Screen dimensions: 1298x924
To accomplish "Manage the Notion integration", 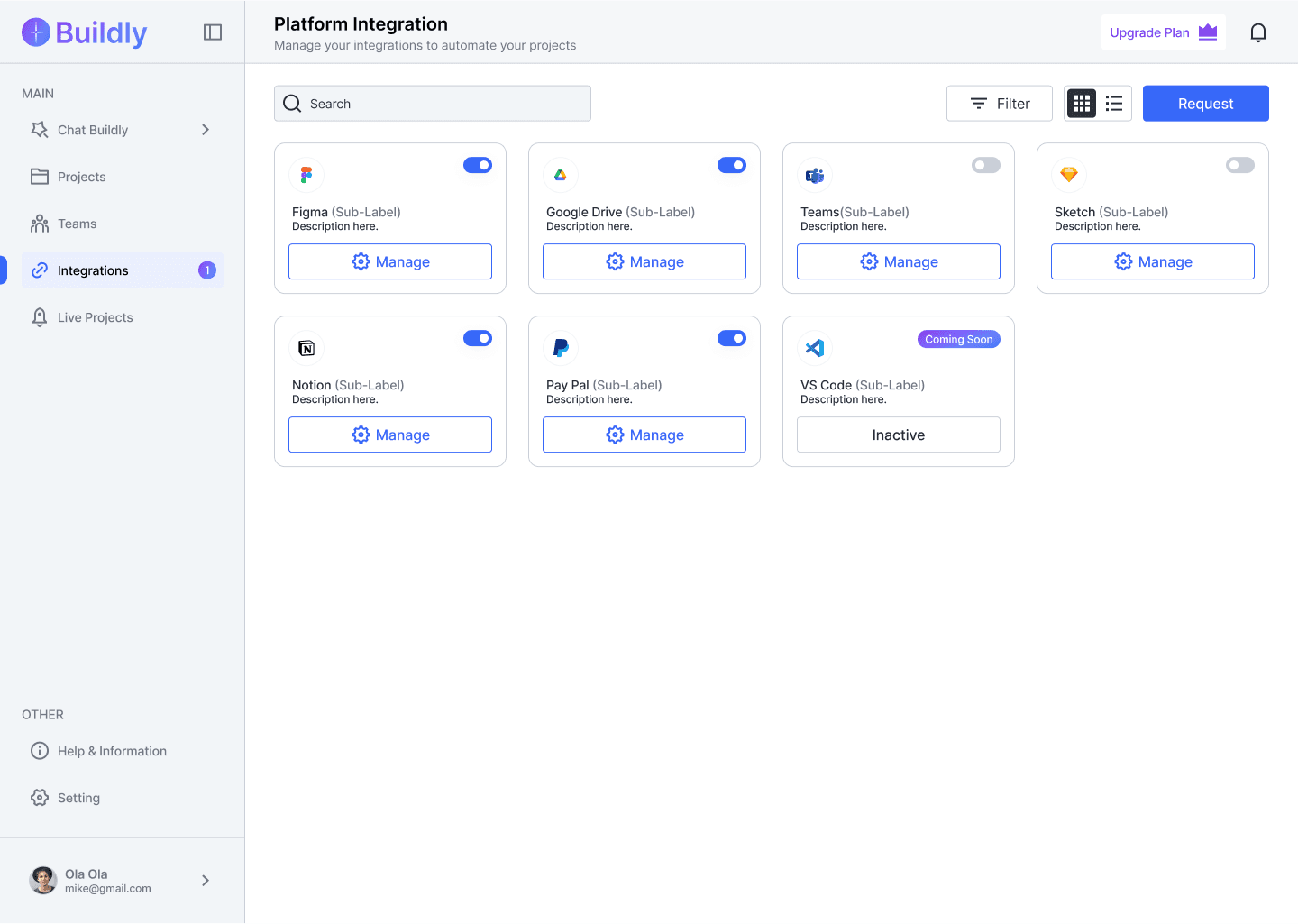I will pyautogui.click(x=390, y=435).
